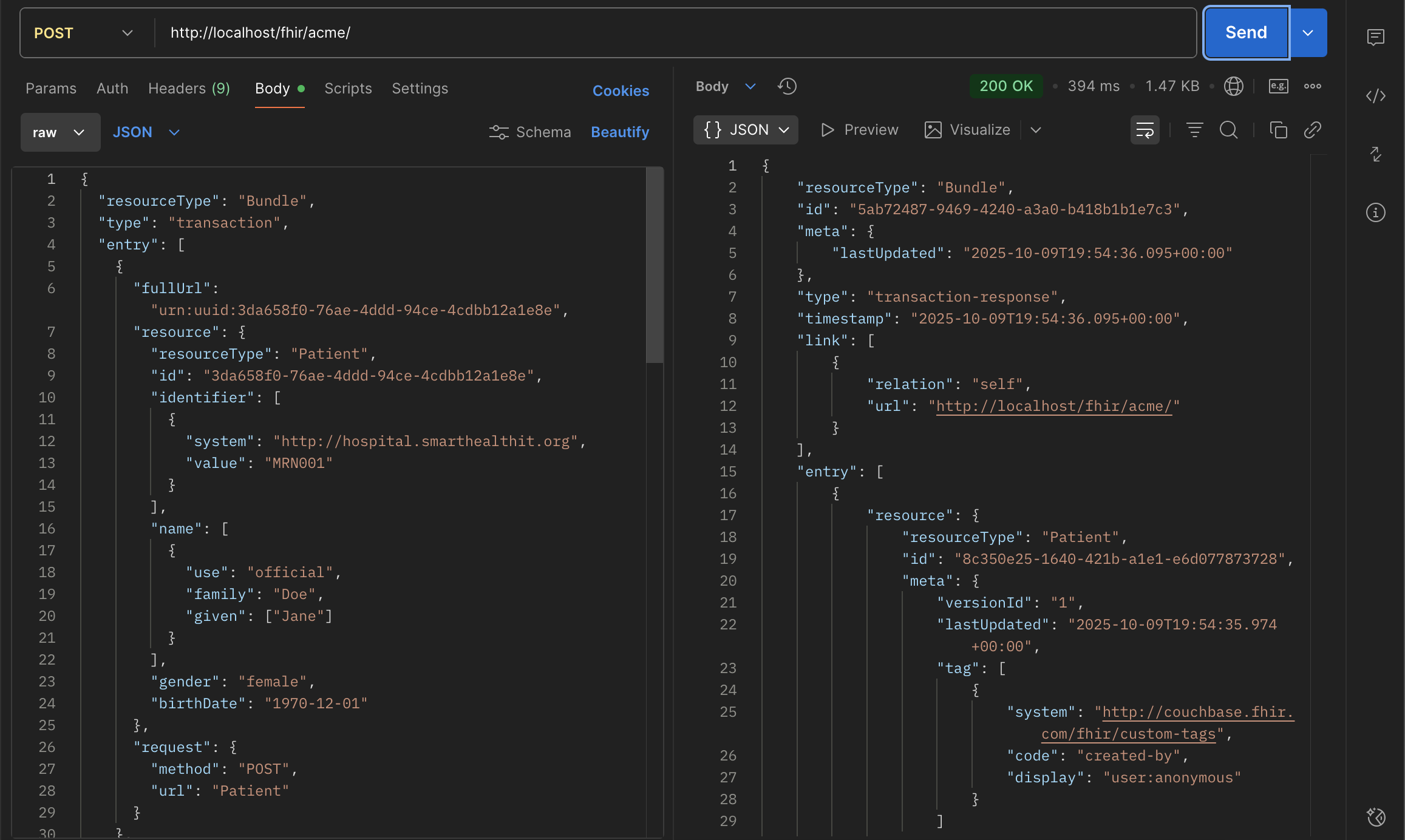Open the Scripts tab
Viewport: 1405px width, 840px height.
point(348,89)
